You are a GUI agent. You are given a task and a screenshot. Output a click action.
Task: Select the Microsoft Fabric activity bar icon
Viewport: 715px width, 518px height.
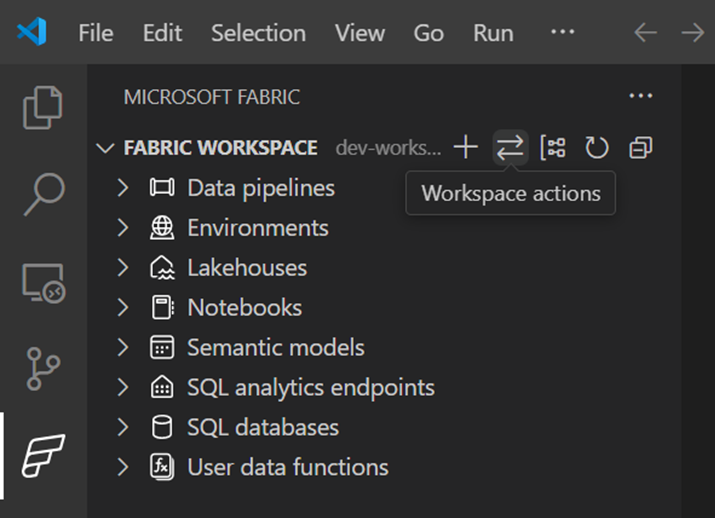pos(43,456)
